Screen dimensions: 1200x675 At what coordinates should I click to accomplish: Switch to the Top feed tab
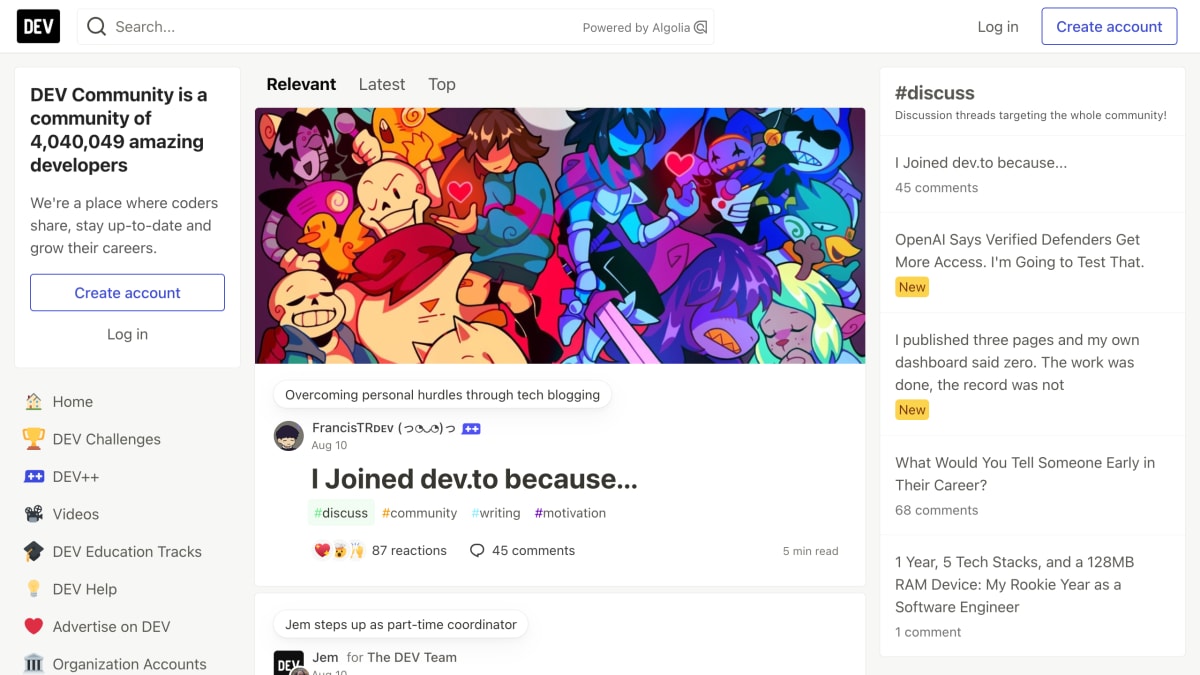coord(442,84)
